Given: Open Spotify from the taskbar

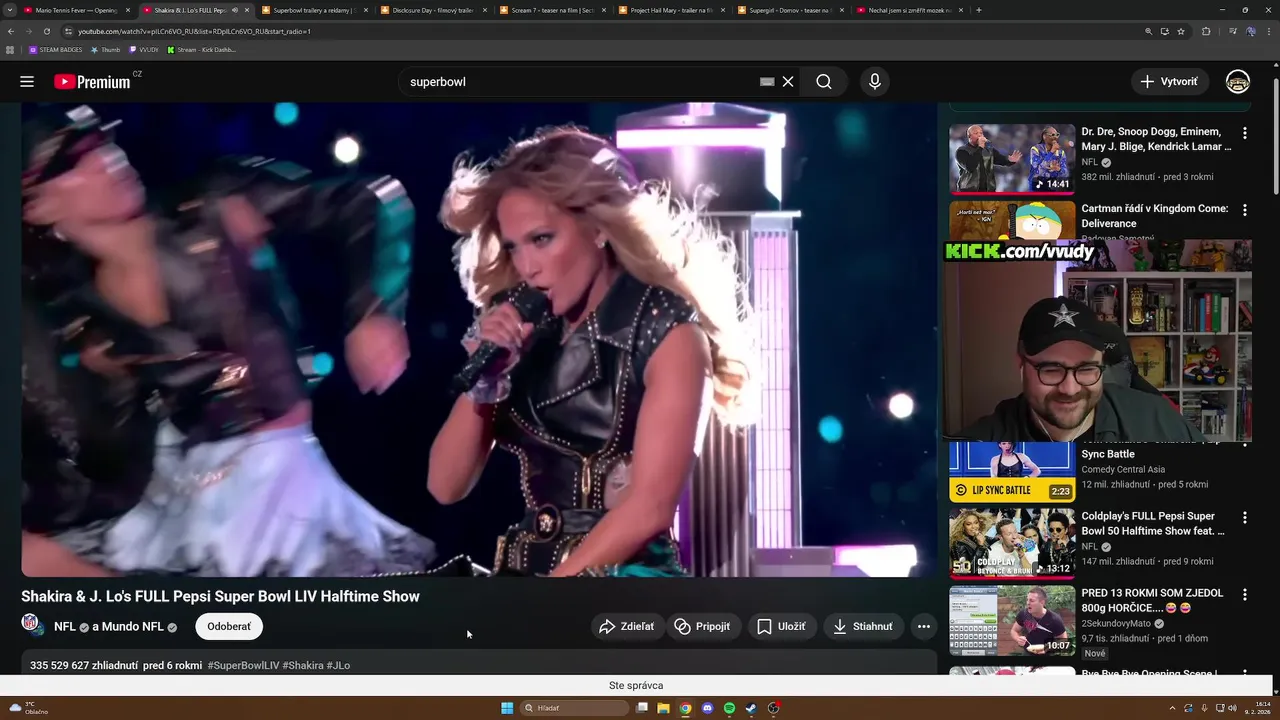Looking at the screenshot, I should point(730,708).
